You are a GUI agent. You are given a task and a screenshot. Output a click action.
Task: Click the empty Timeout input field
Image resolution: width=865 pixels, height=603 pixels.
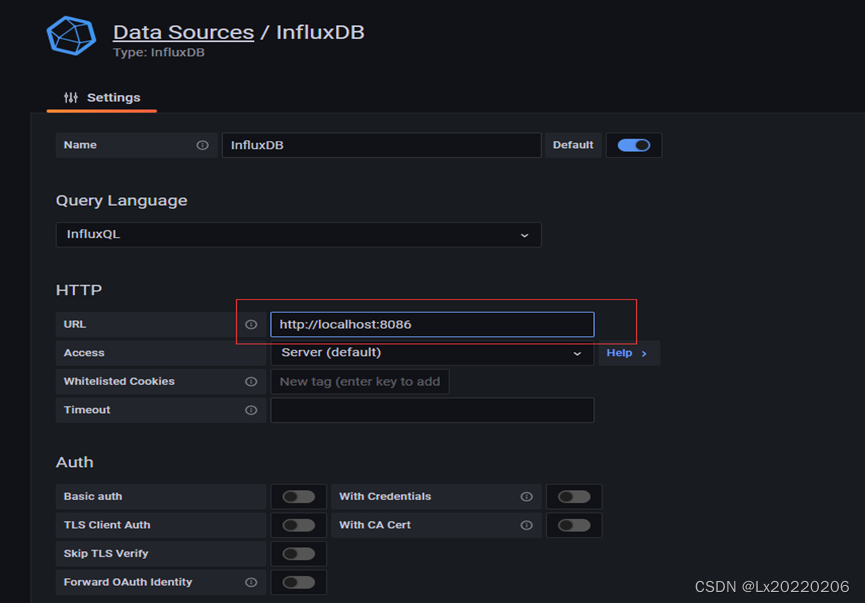[432, 410]
